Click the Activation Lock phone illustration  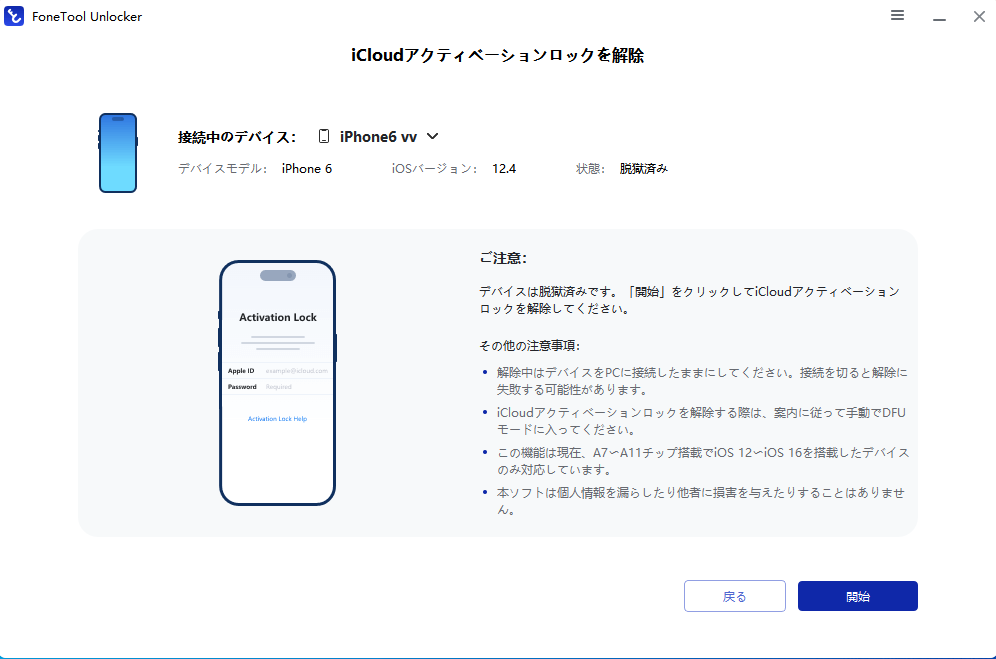277,385
